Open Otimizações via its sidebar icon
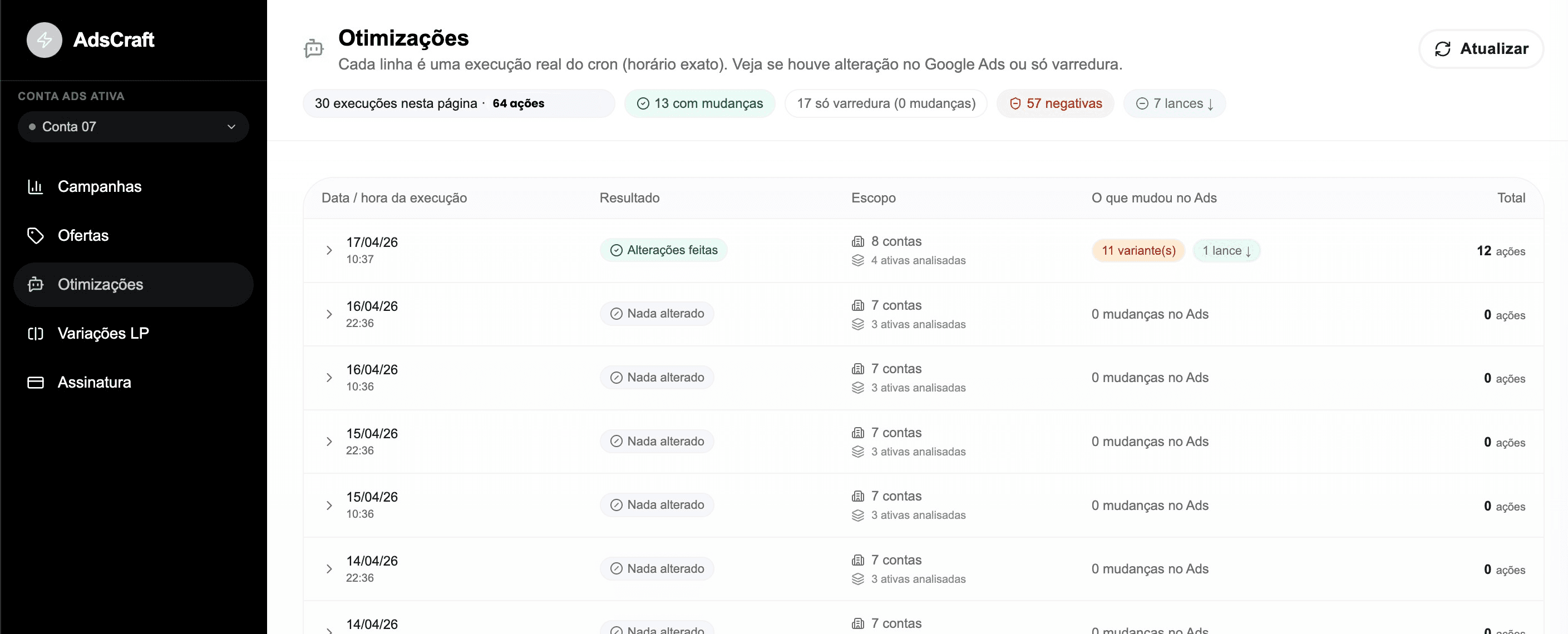Image resolution: width=1568 pixels, height=634 pixels. [x=36, y=284]
